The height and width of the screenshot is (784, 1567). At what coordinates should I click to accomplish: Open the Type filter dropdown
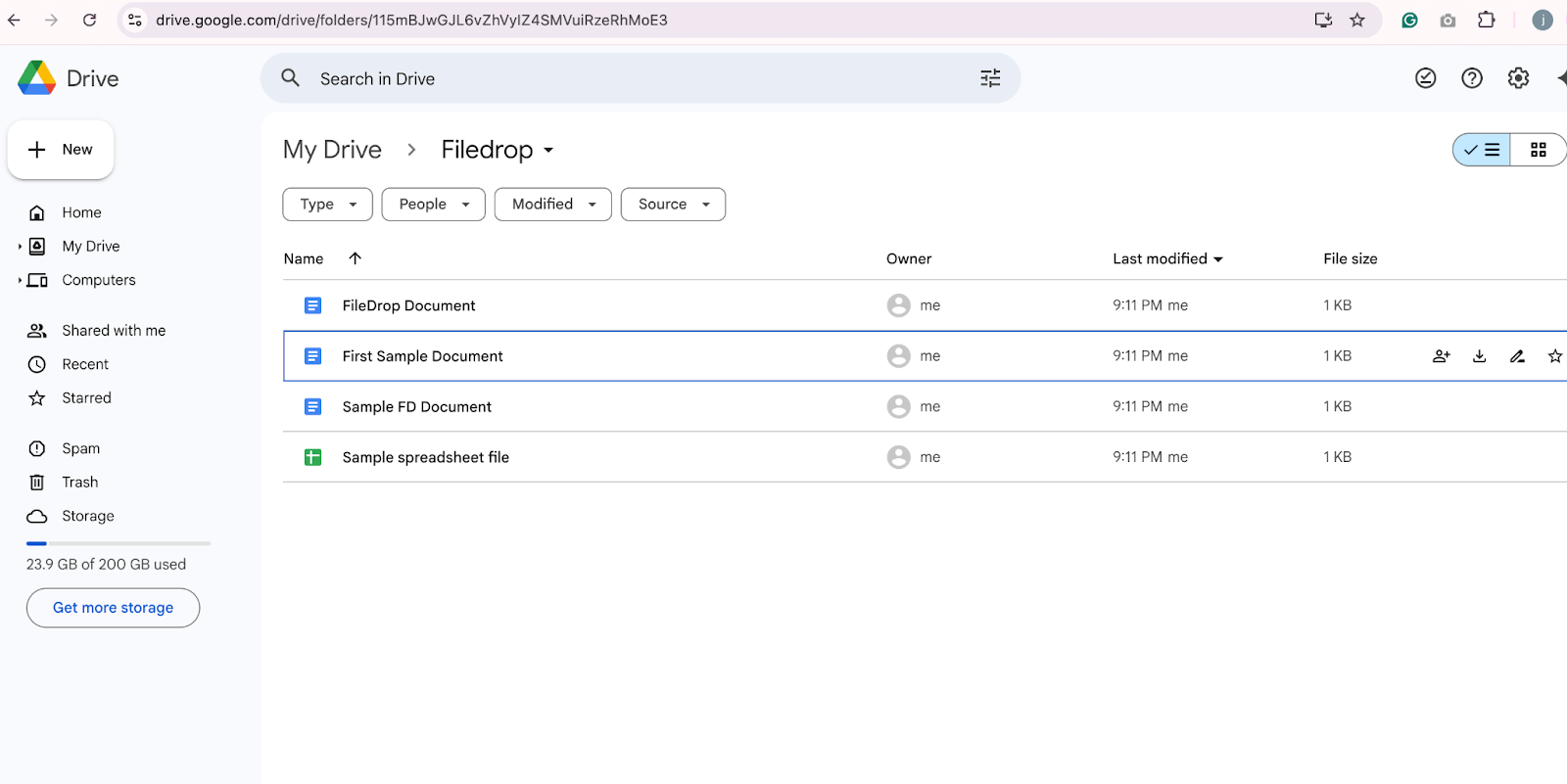tap(327, 205)
